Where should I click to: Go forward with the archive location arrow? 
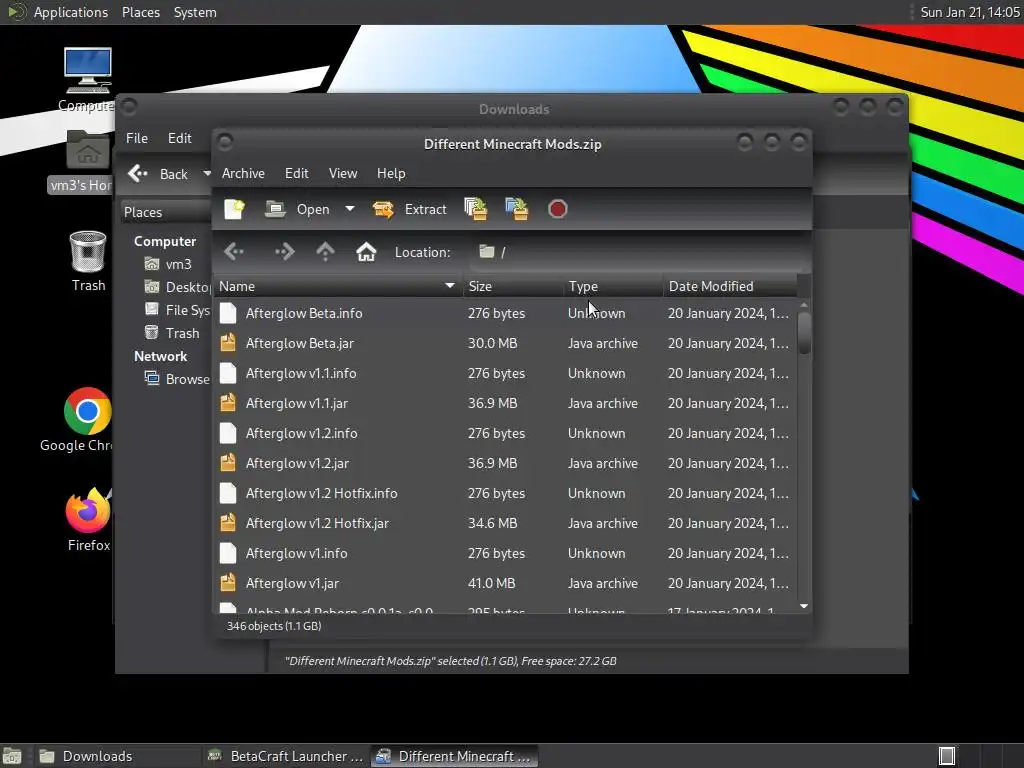284,251
